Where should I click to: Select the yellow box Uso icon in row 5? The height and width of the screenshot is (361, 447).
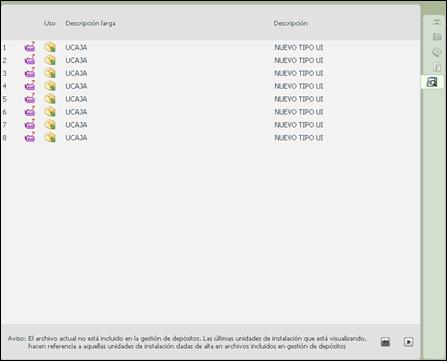click(x=50, y=99)
